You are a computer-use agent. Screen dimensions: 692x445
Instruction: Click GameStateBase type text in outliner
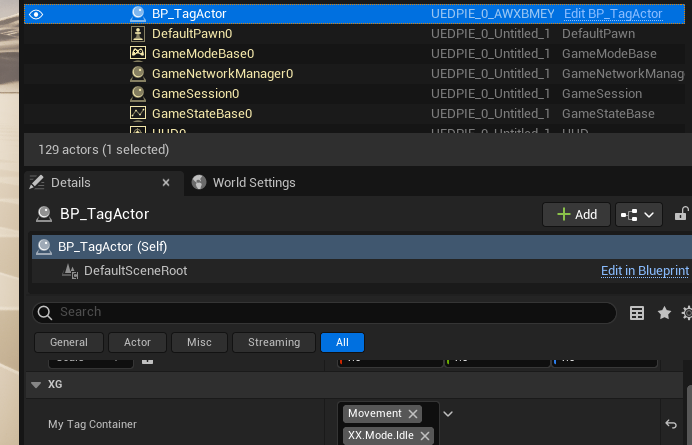pos(608,113)
